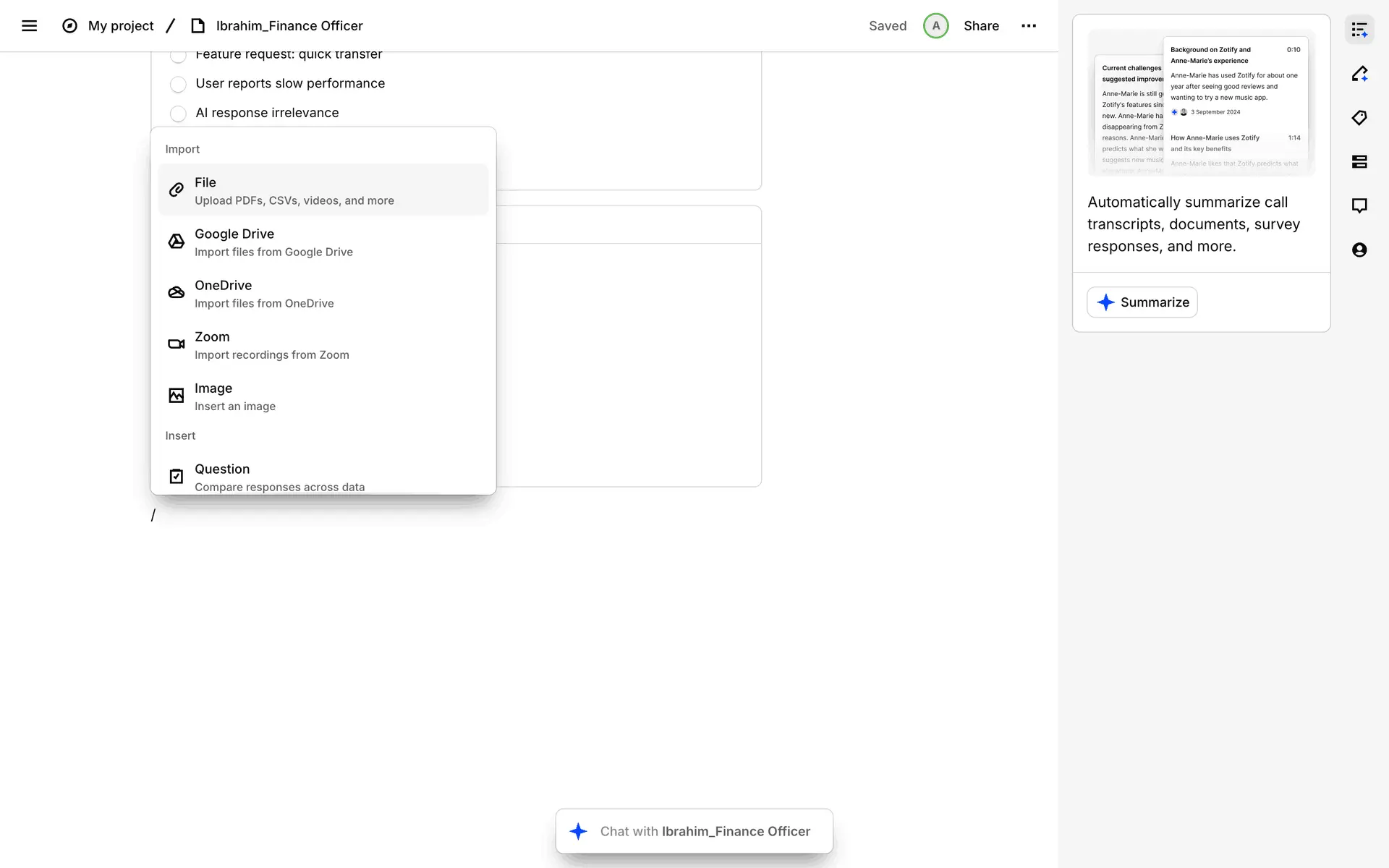Viewport: 1389px width, 868px height.
Task: Go to My project breadcrumb link
Action: tap(121, 26)
